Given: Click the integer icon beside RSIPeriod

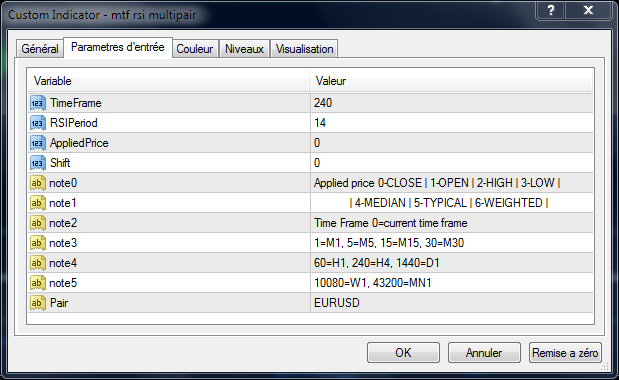Looking at the screenshot, I should point(38,123).
